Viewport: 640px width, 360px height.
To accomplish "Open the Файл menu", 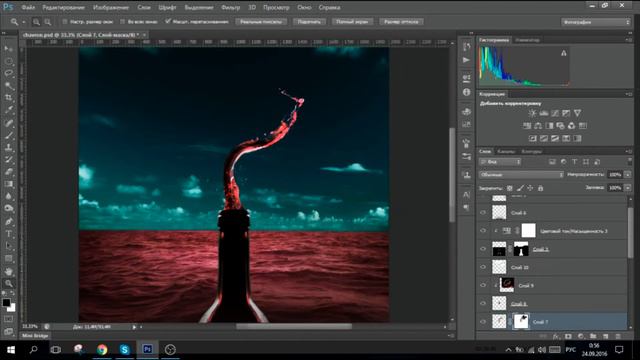I will point(28,7).
